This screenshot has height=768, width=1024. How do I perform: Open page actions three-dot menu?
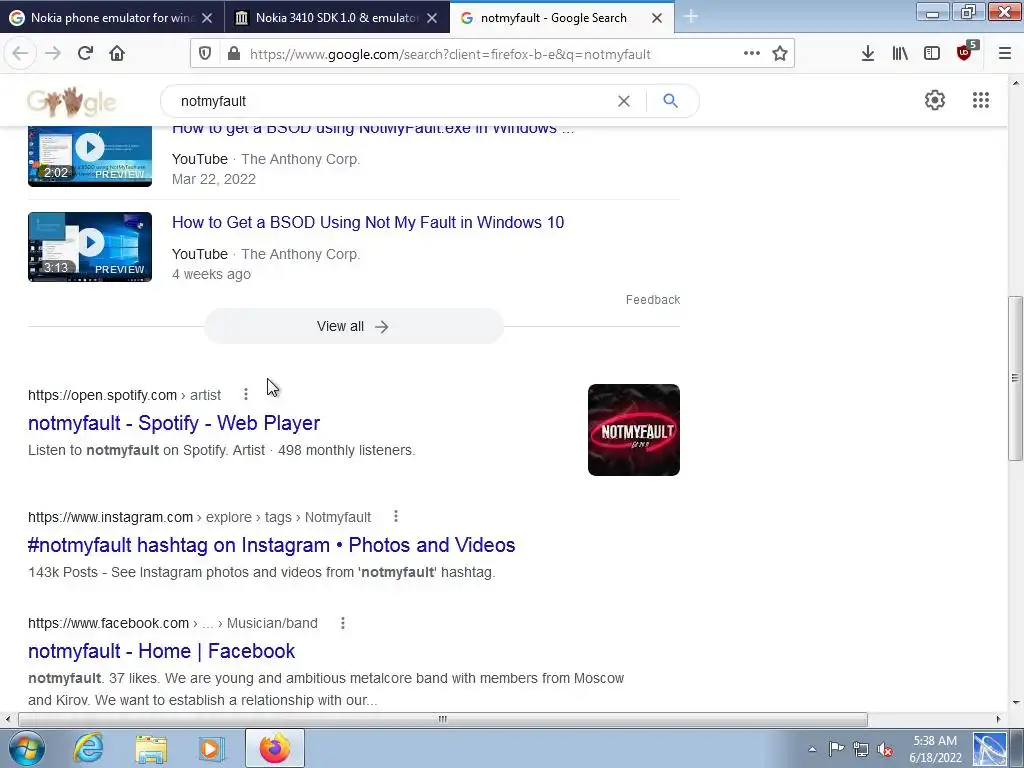(x=752, y=54)
